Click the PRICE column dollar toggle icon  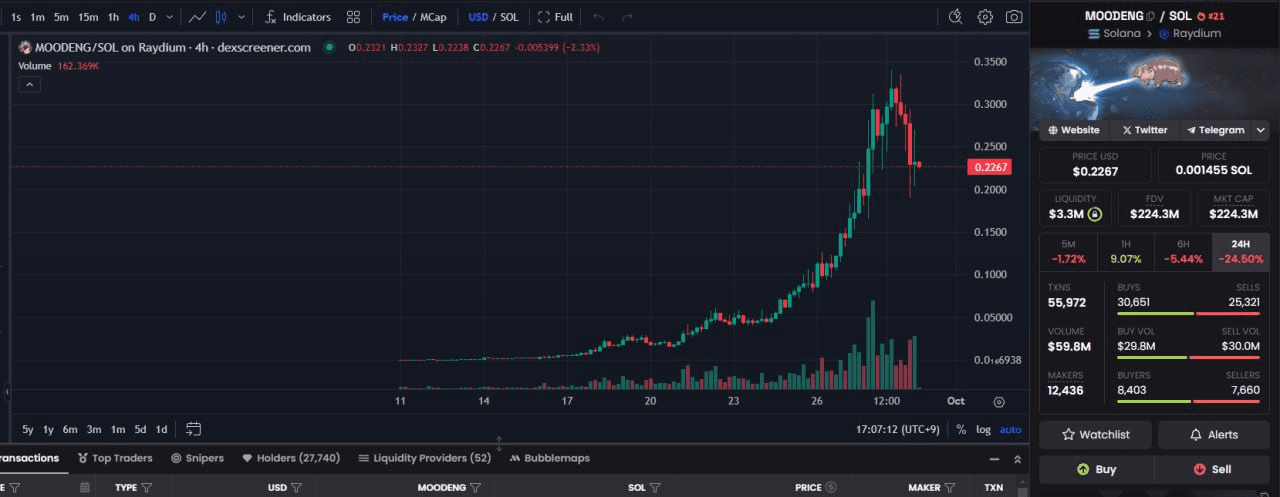(830, 488)
